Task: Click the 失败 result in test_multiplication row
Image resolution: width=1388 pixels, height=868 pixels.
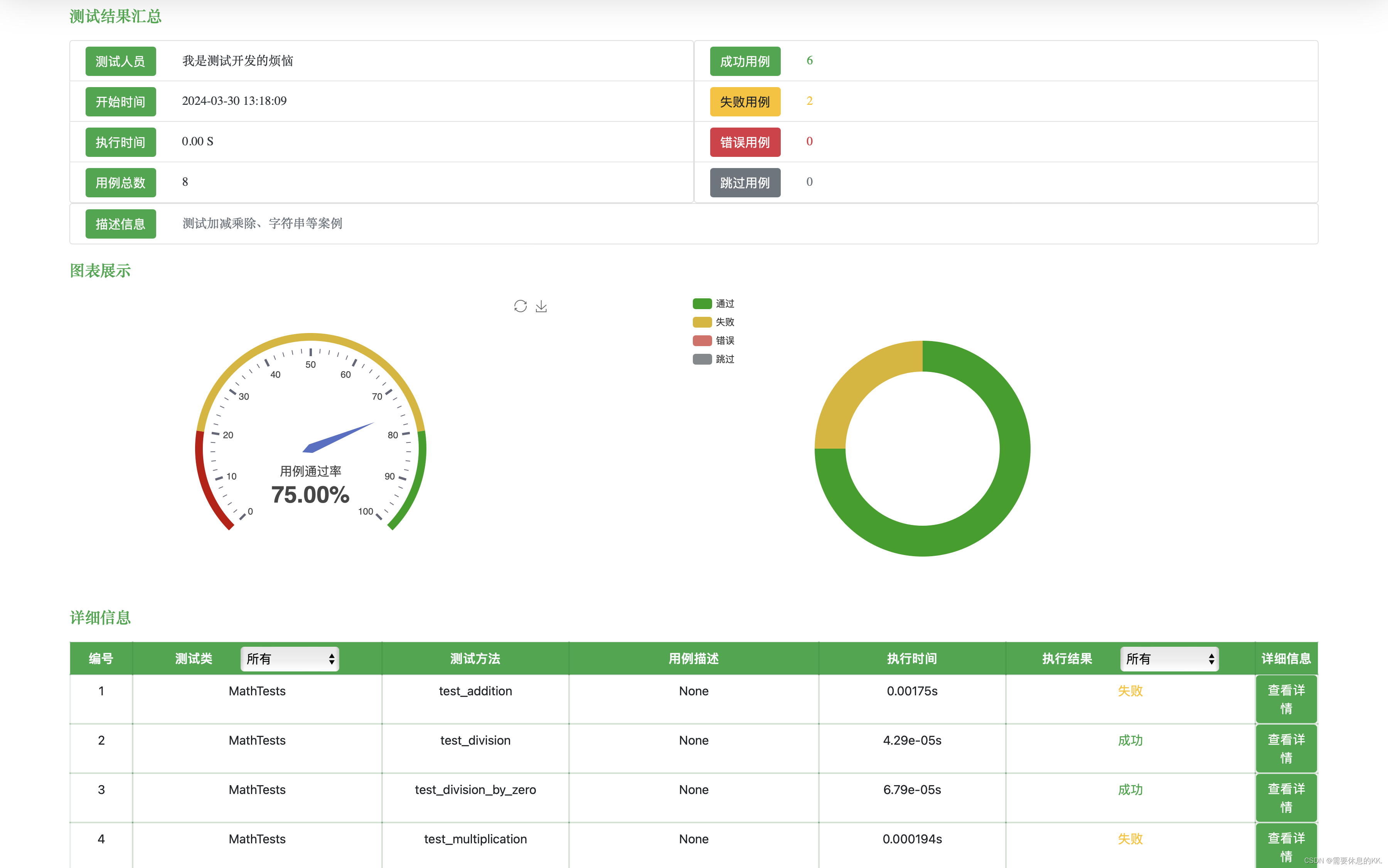Action: [x=1130, y=839]
